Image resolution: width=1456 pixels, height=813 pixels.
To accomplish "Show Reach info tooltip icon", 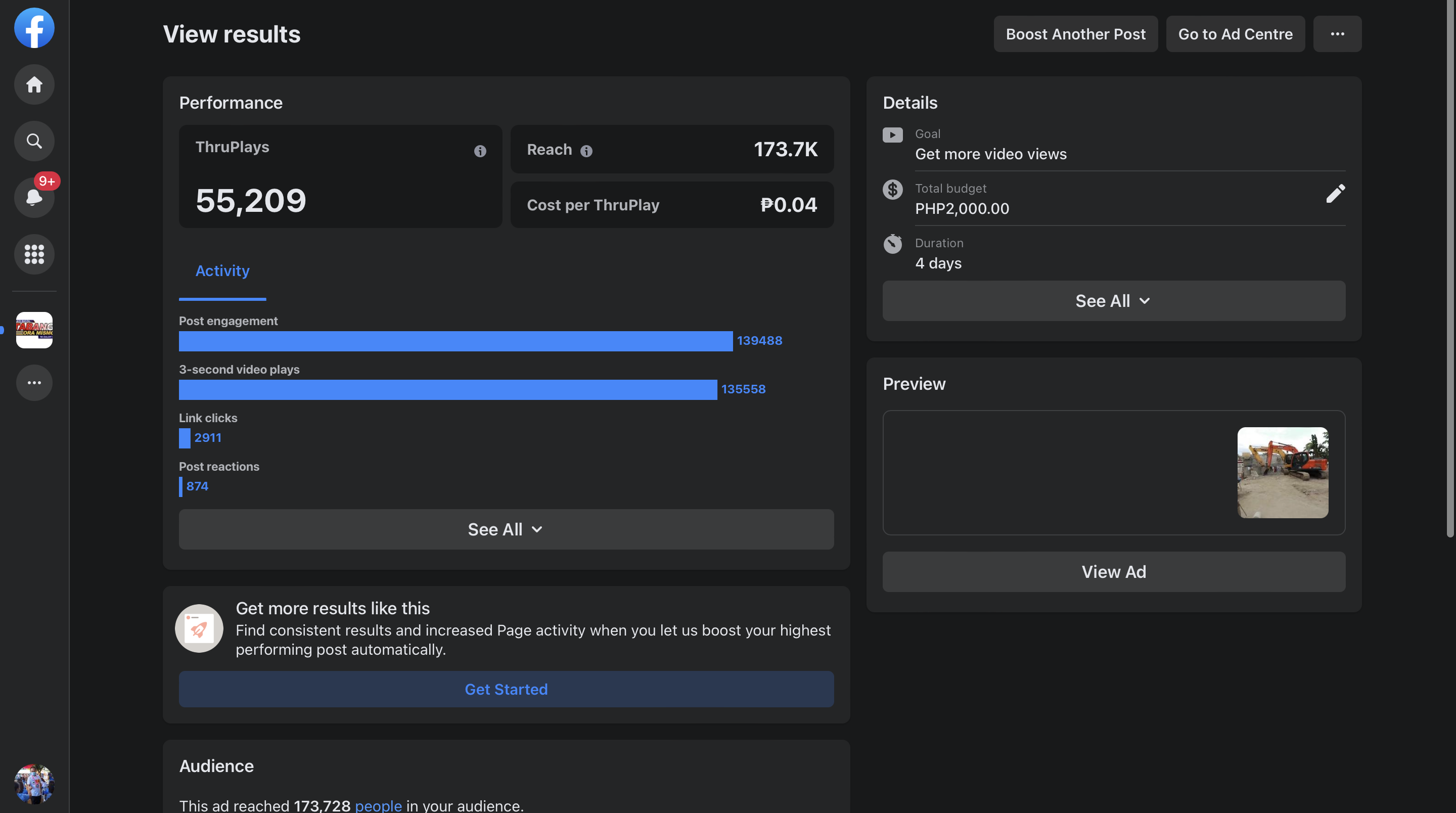I will (586, 151).
